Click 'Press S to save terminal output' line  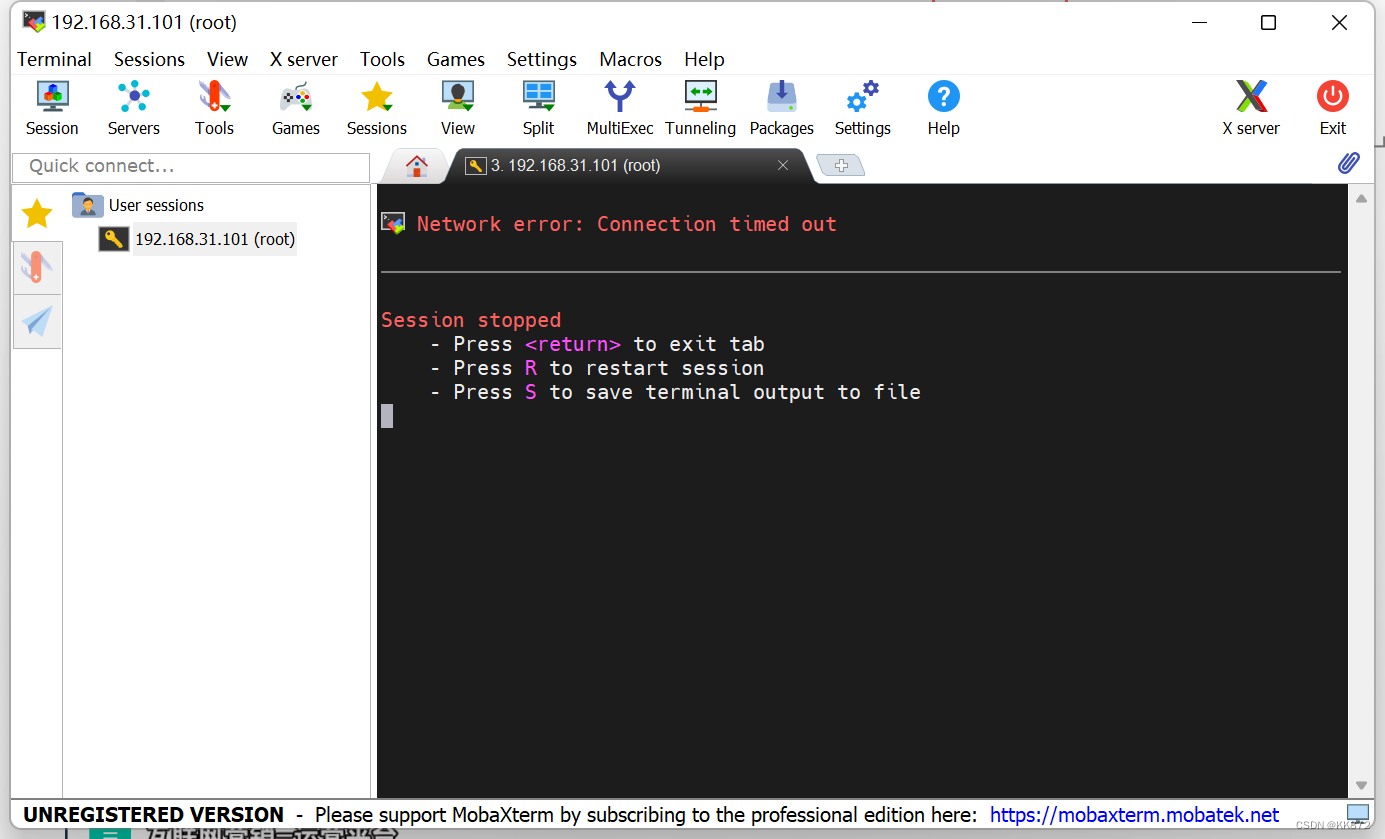coord(675,392)
